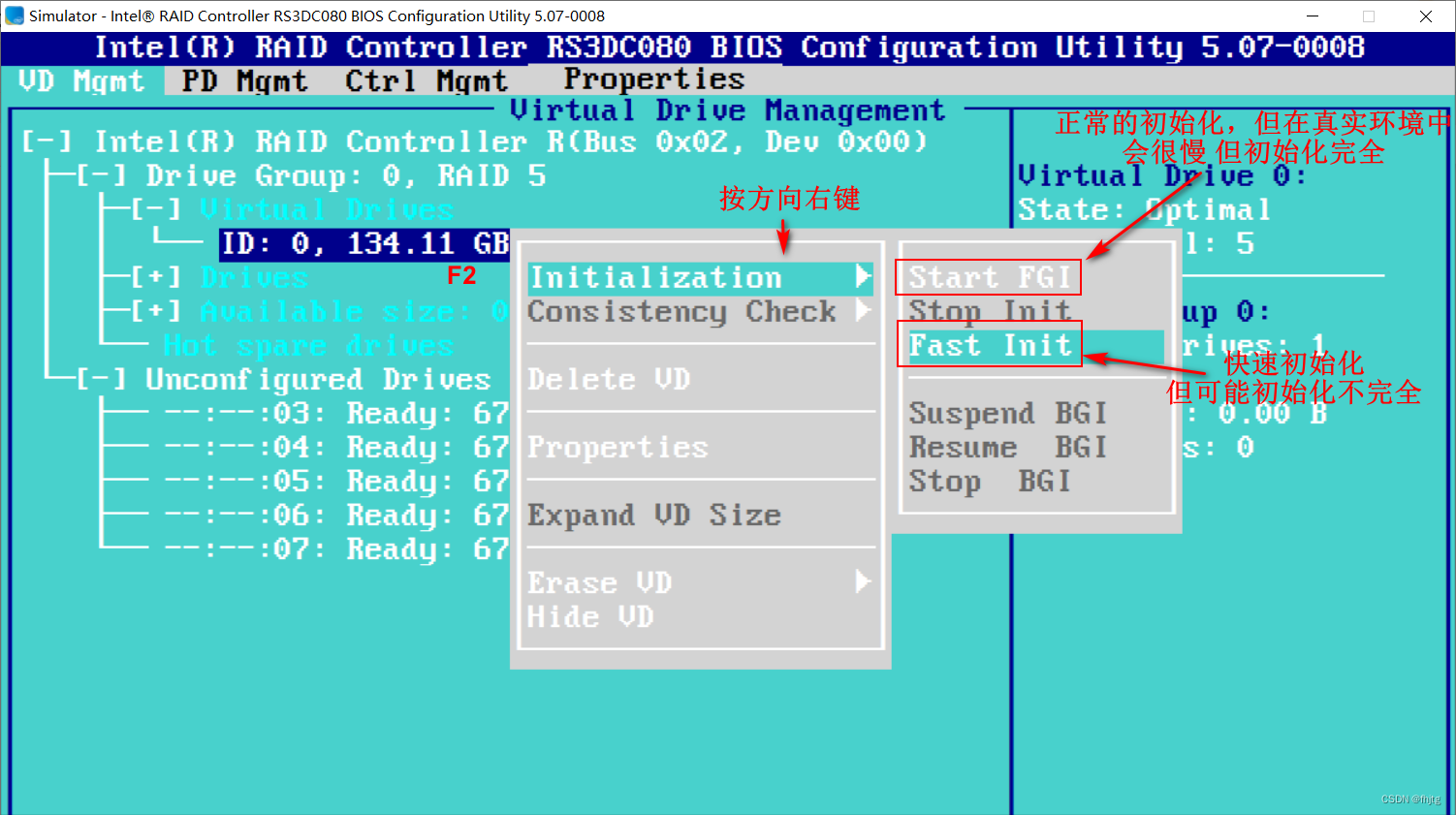This screenshot has height=815, width=1456.
Task: Maximize the Simulator window
Action: (x=1369, y=16)
